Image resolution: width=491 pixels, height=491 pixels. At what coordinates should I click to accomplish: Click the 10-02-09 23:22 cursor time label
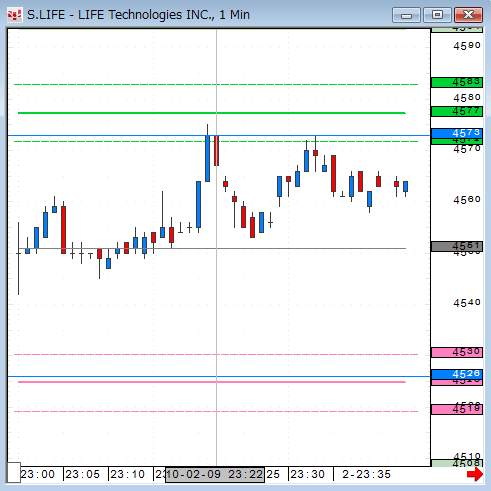(x=215, y=475)
